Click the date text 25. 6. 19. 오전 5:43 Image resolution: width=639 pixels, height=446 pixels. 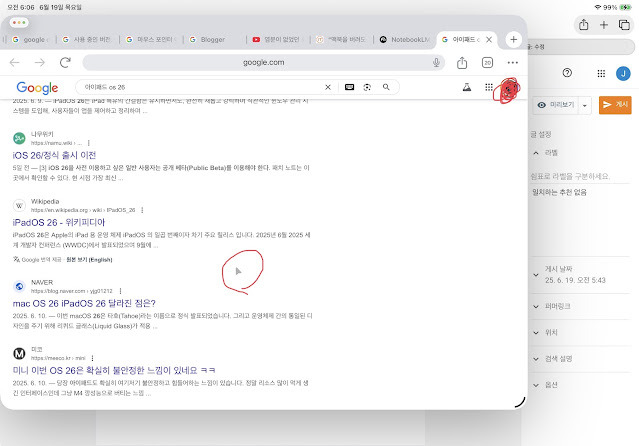[575, 280]
